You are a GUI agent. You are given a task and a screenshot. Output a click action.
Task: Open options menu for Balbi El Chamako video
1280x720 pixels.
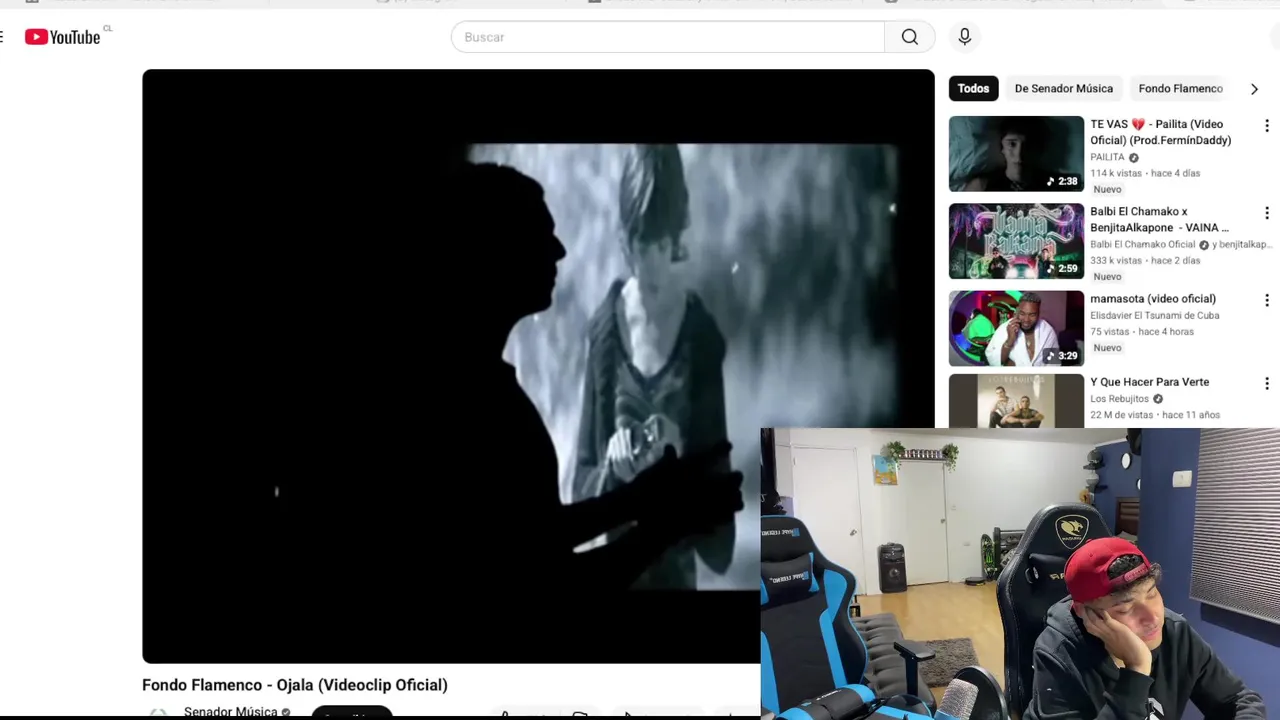click(1267, 213)
